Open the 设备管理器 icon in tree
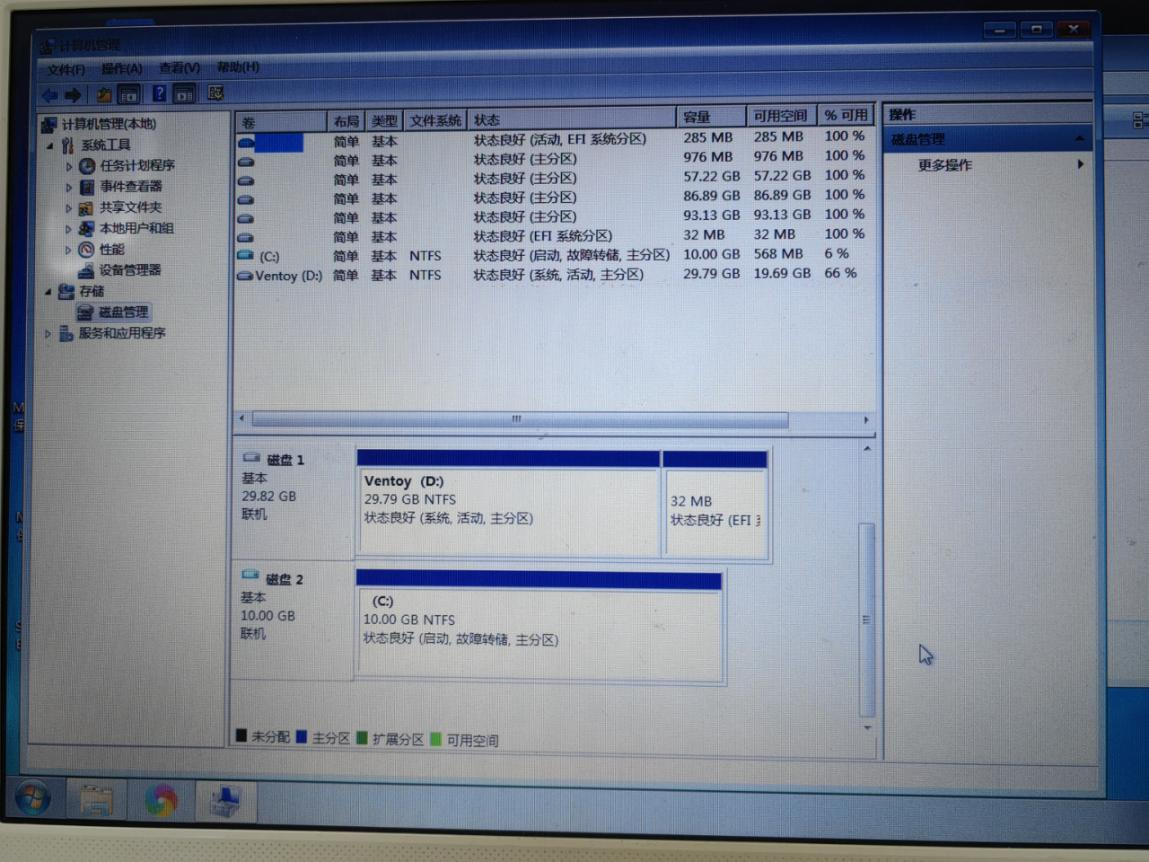1149x862 pixels. point(86,270)
